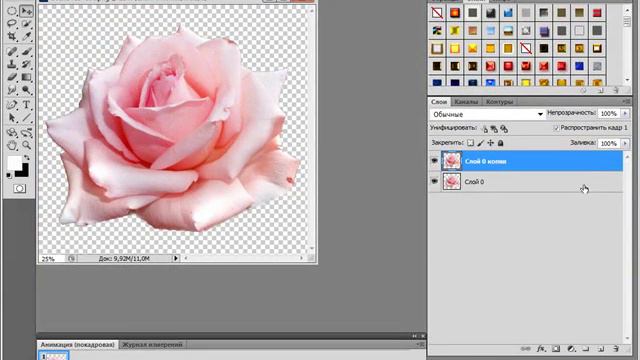Open the 'Анимация (покадровая)' tab
This screenshot has width=640, height=360.
pyautogui.click(x=78, y=344)
